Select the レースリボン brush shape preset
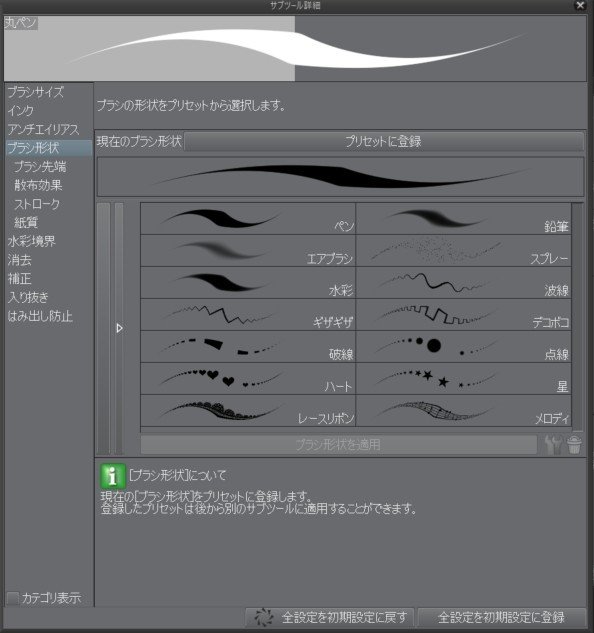Image resolution: width=594 pixels, height=633 pixels. click(248, 411)
